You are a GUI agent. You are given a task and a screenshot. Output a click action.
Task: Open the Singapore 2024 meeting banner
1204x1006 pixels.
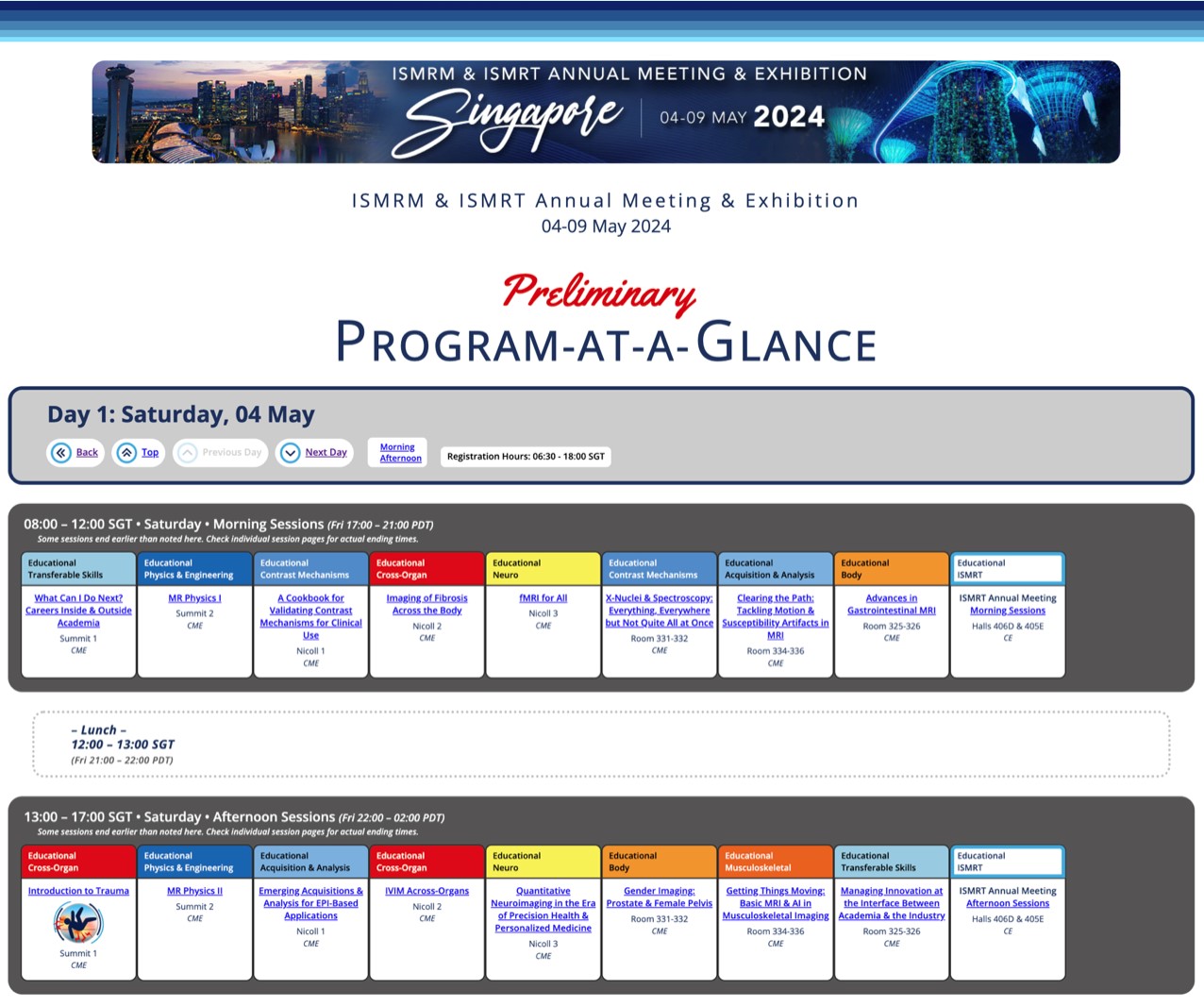click(606, 112)
